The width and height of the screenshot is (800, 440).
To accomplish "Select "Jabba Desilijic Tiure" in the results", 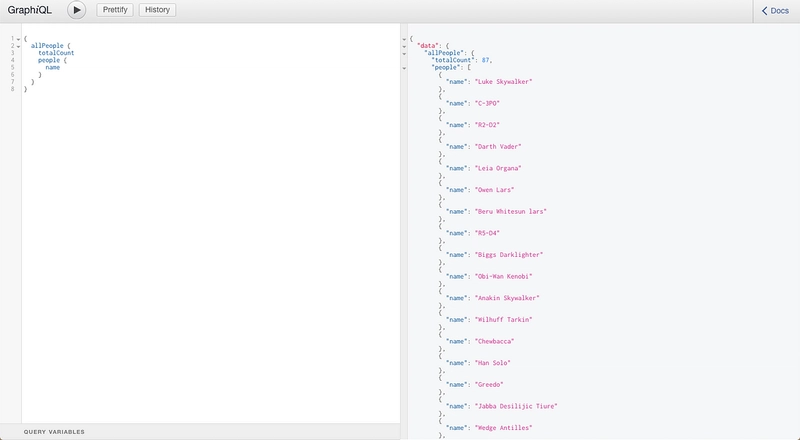I will click(x=516, y=406).
